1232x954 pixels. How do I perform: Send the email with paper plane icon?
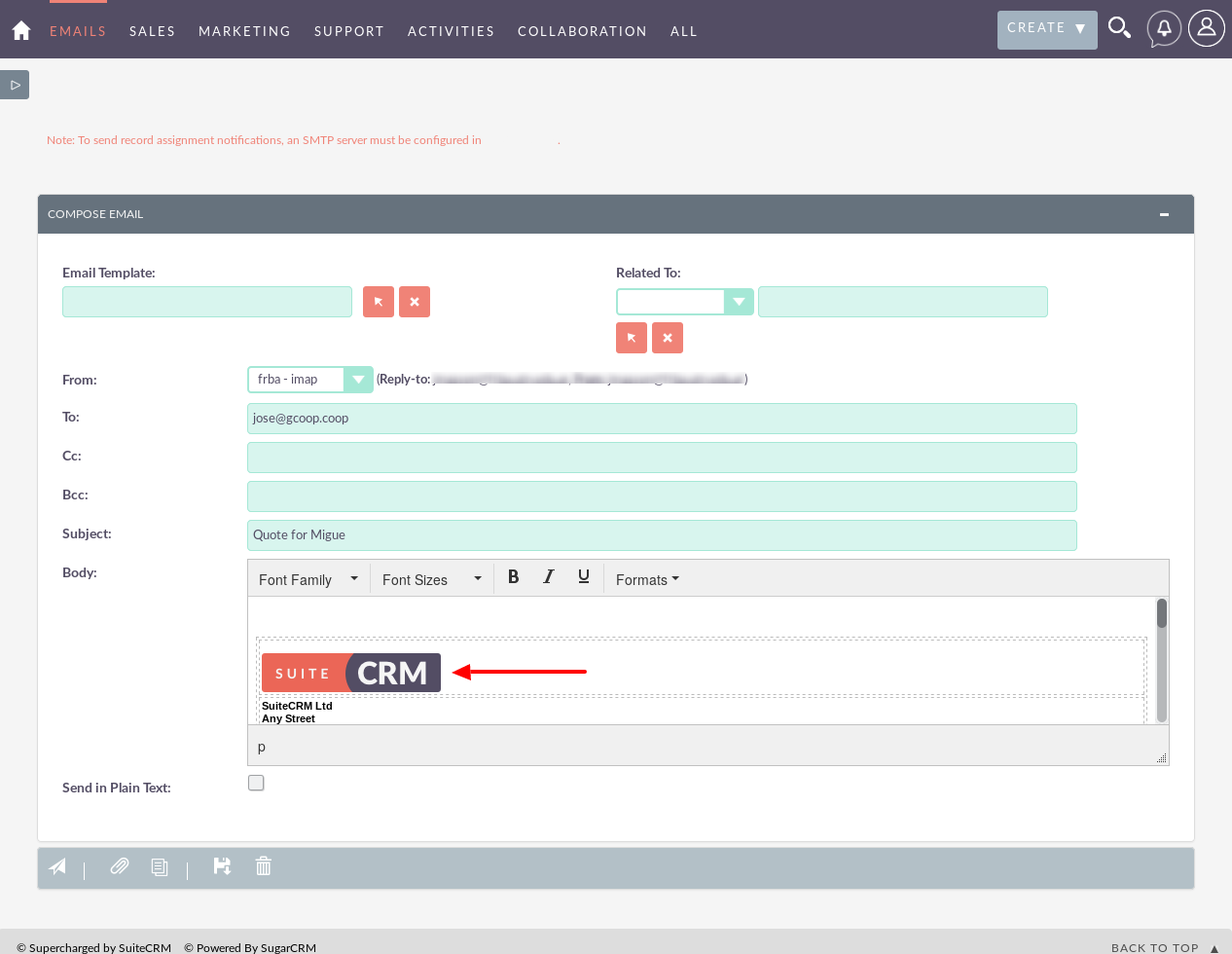point(57,866)
